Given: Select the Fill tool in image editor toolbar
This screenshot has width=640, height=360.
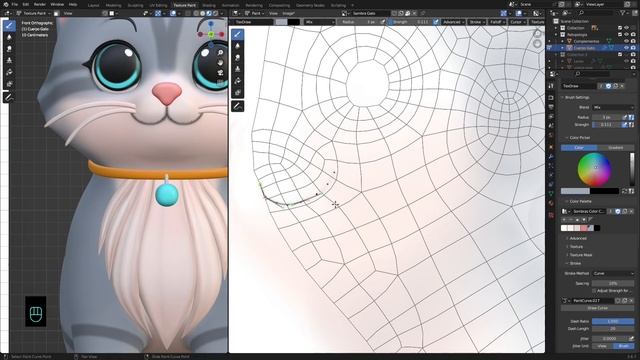Looking at the screenshot, I should point(237,81).
